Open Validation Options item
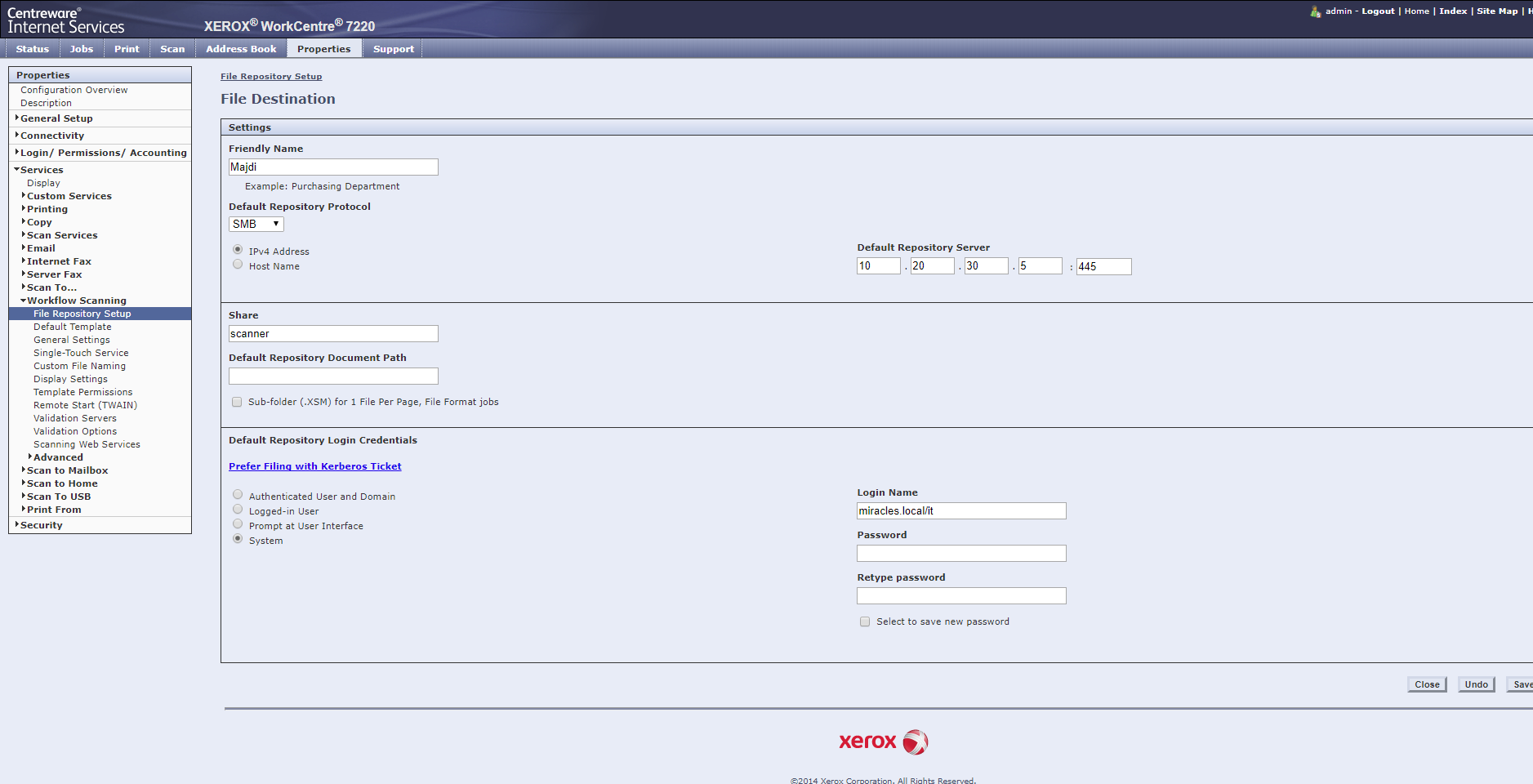Viewport: 1533px width, 784px height. click(x=75, y=431)
